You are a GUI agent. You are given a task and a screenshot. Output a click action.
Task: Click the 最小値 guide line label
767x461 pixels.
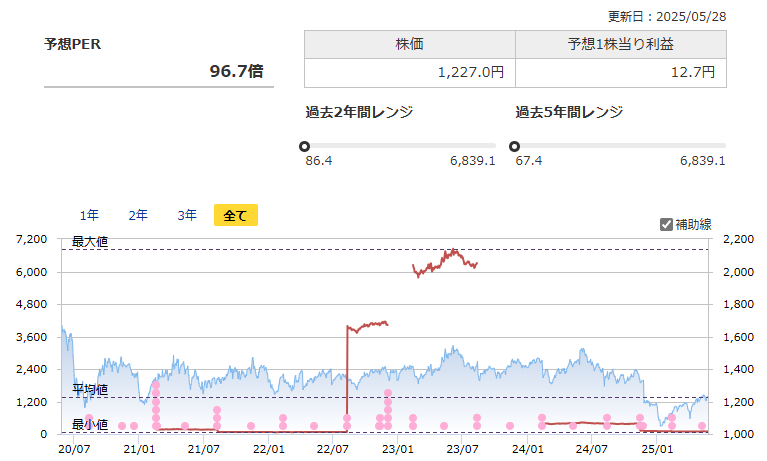(x=89, y=426)
